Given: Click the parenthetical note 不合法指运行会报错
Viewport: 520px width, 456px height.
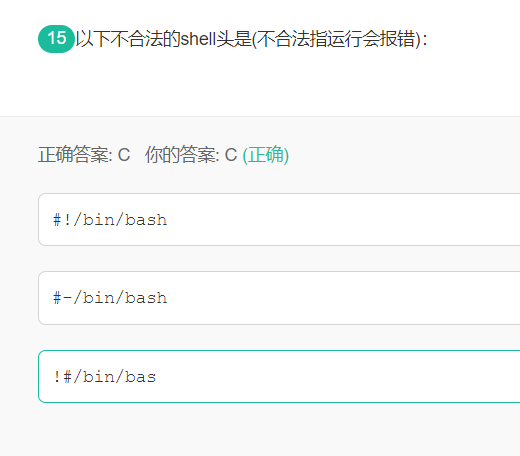Looking at the screenshot, I should pos(336,39).
